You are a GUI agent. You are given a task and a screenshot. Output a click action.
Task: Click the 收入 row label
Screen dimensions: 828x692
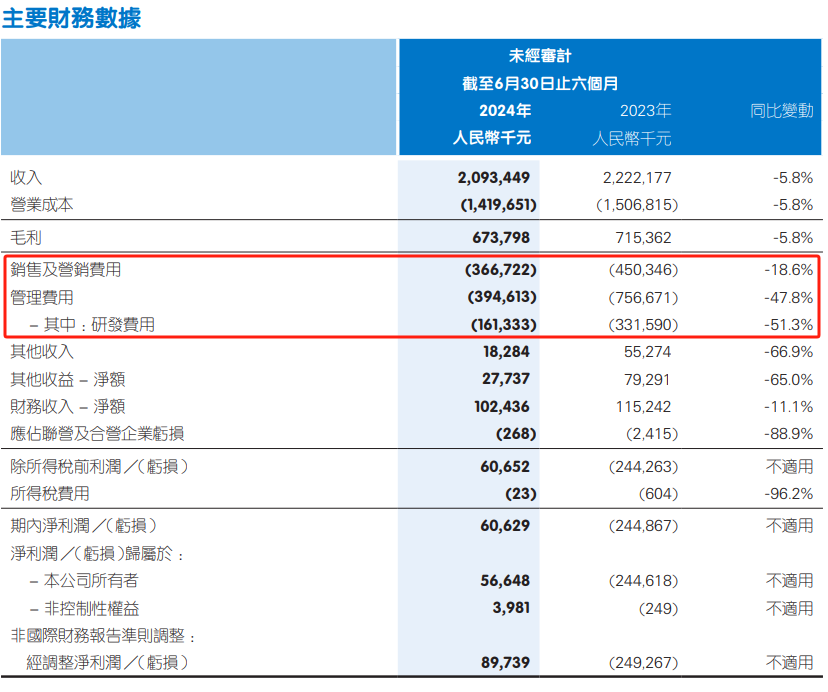pos(26,177)
